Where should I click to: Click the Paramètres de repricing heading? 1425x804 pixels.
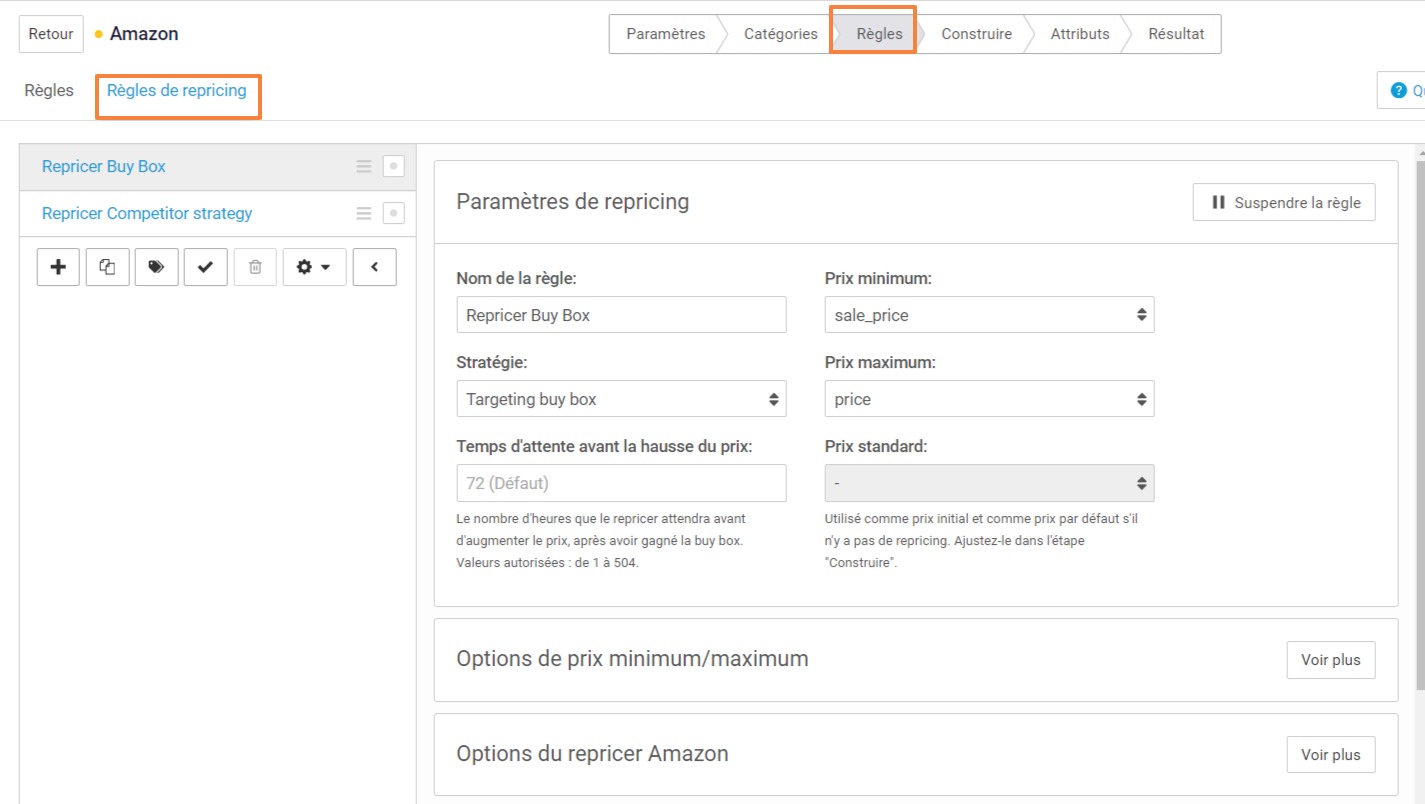(x=573, y=202)
